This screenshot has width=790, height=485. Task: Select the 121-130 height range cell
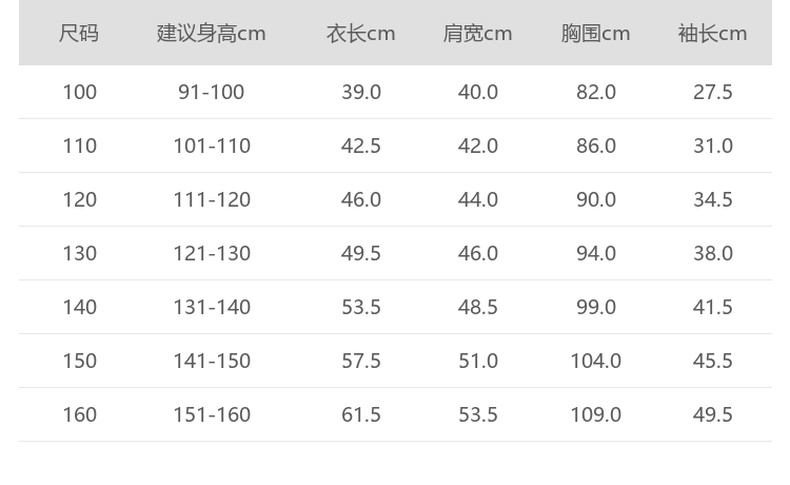(211, 253)
